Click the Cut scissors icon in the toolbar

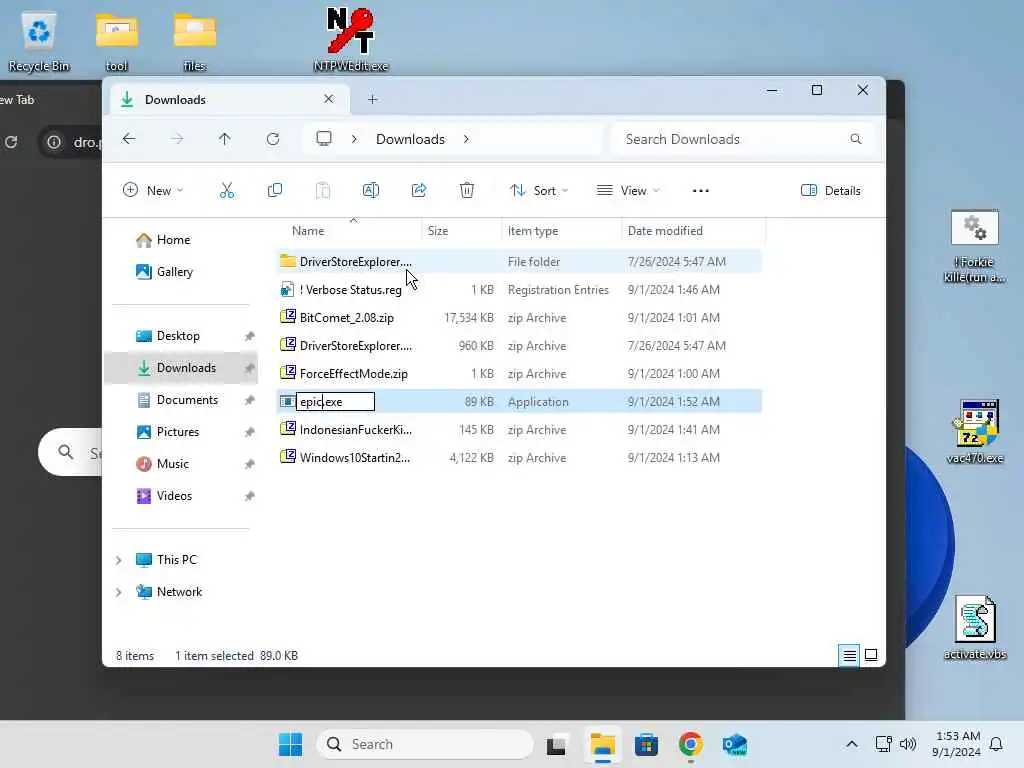coord(227,191)
